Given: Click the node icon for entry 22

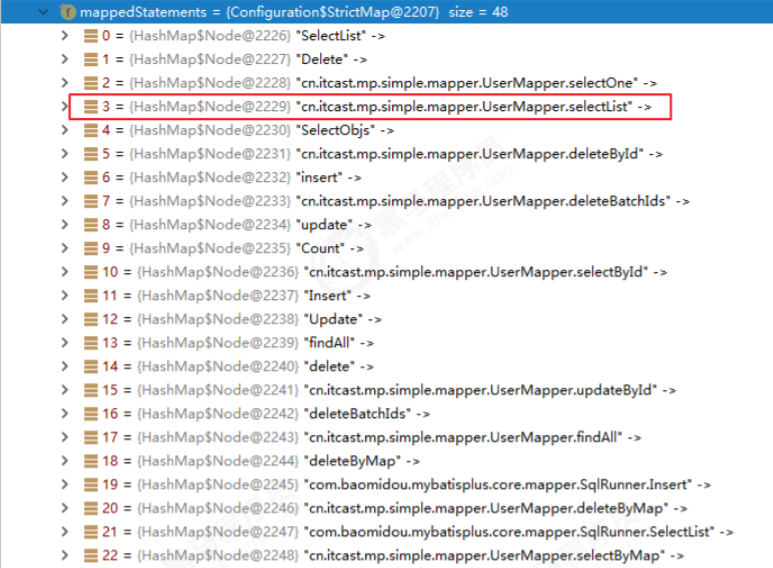Looking at the screenshot, I should 91,556.
